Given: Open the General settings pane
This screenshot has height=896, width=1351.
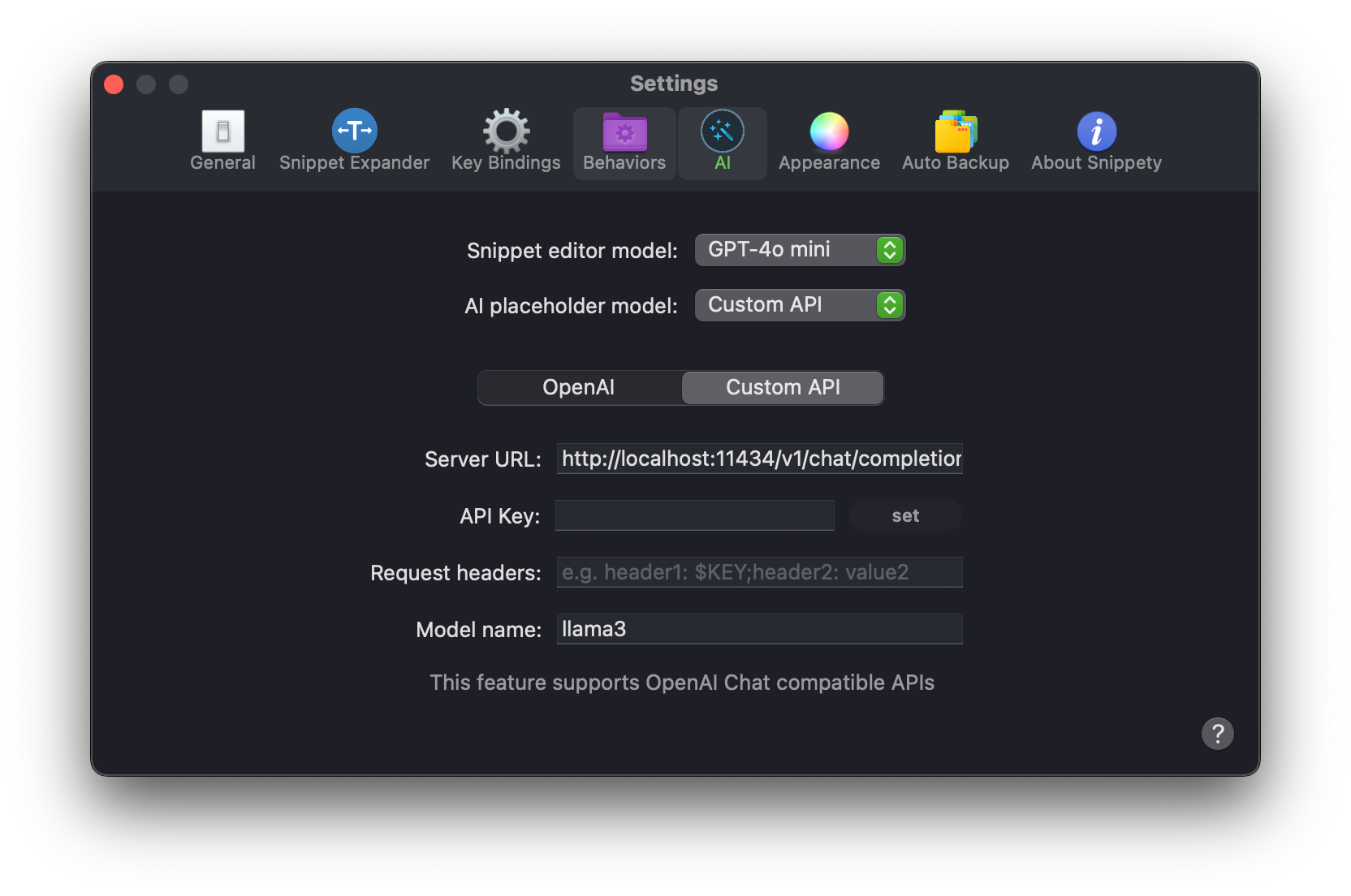Looking at the screenshot, I should pyautogui.click(x=222, y=142).
